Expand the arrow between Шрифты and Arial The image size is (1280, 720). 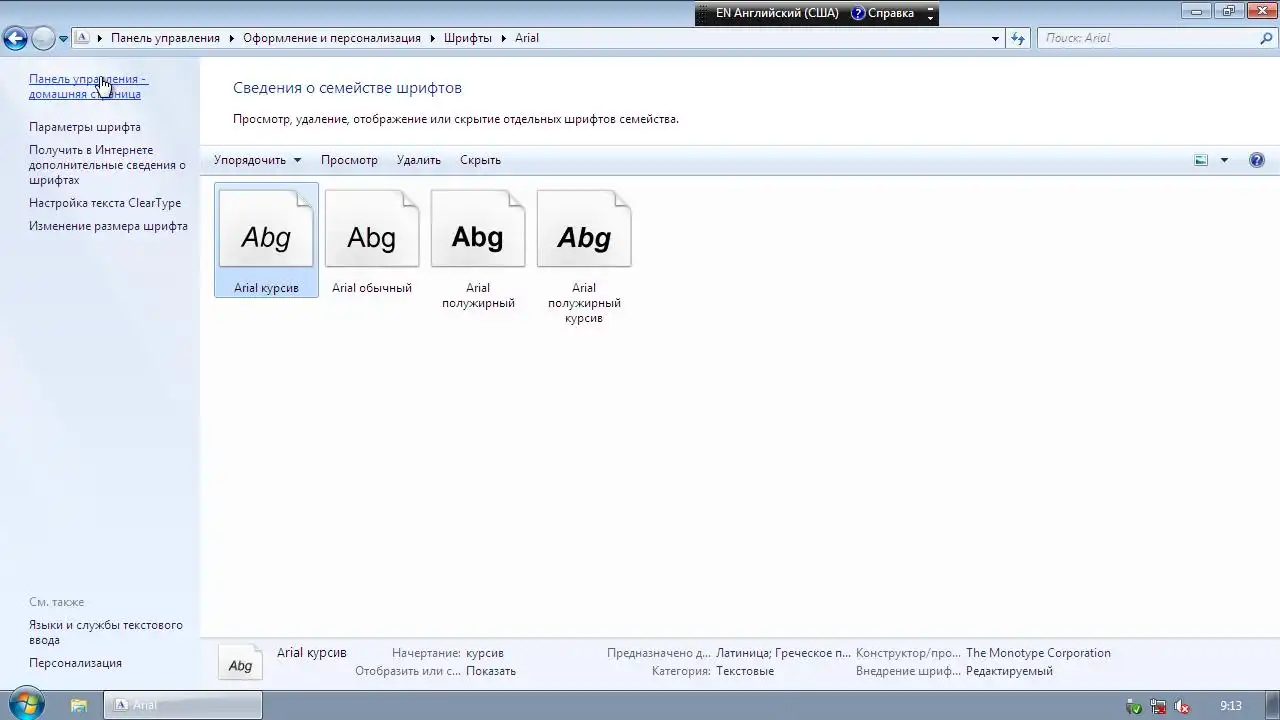coord(504,38)
